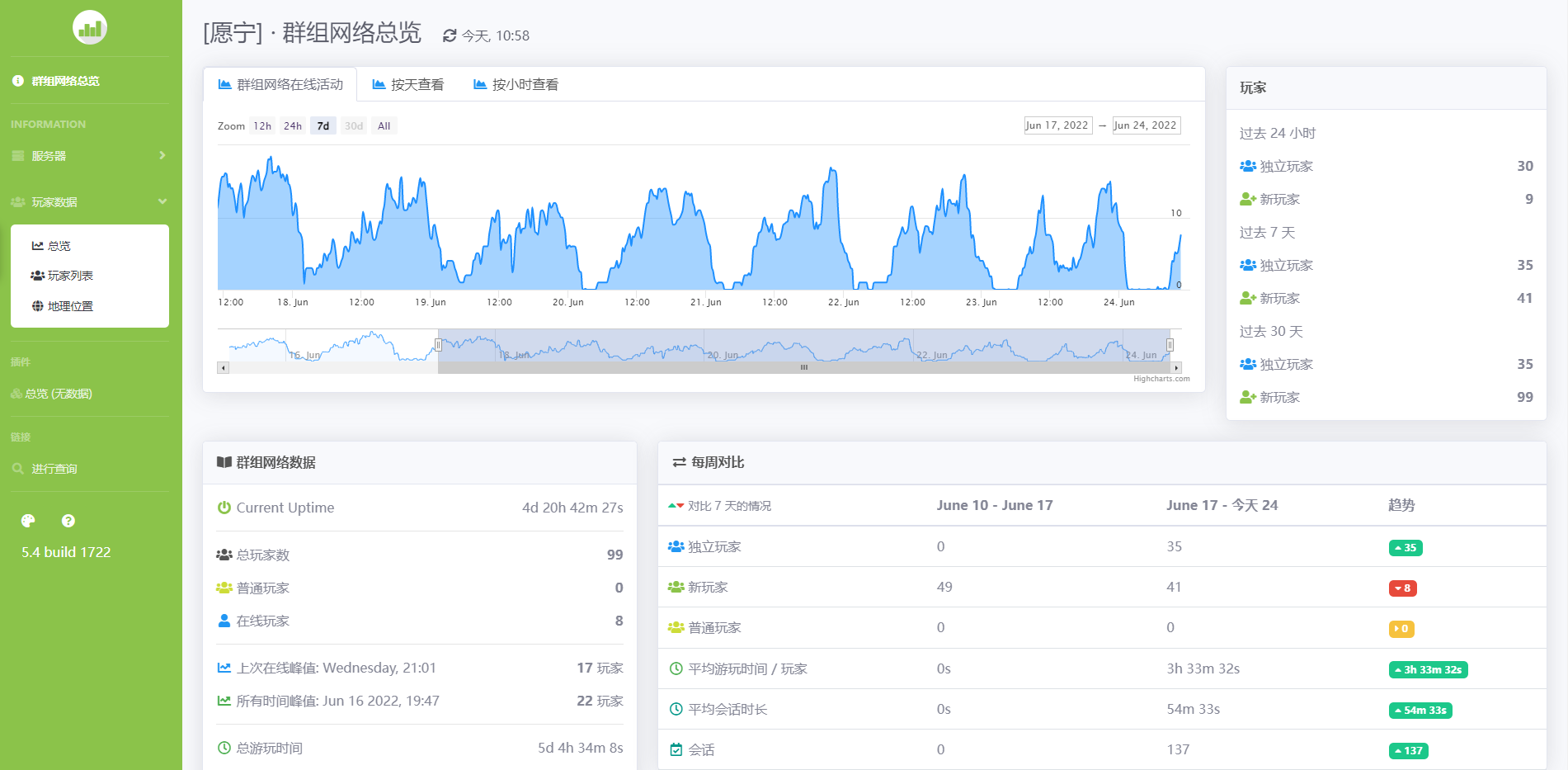Click the refresh icon beside 今天 10:58
The width and height of the screenshot is (1568, 770).
450,35
